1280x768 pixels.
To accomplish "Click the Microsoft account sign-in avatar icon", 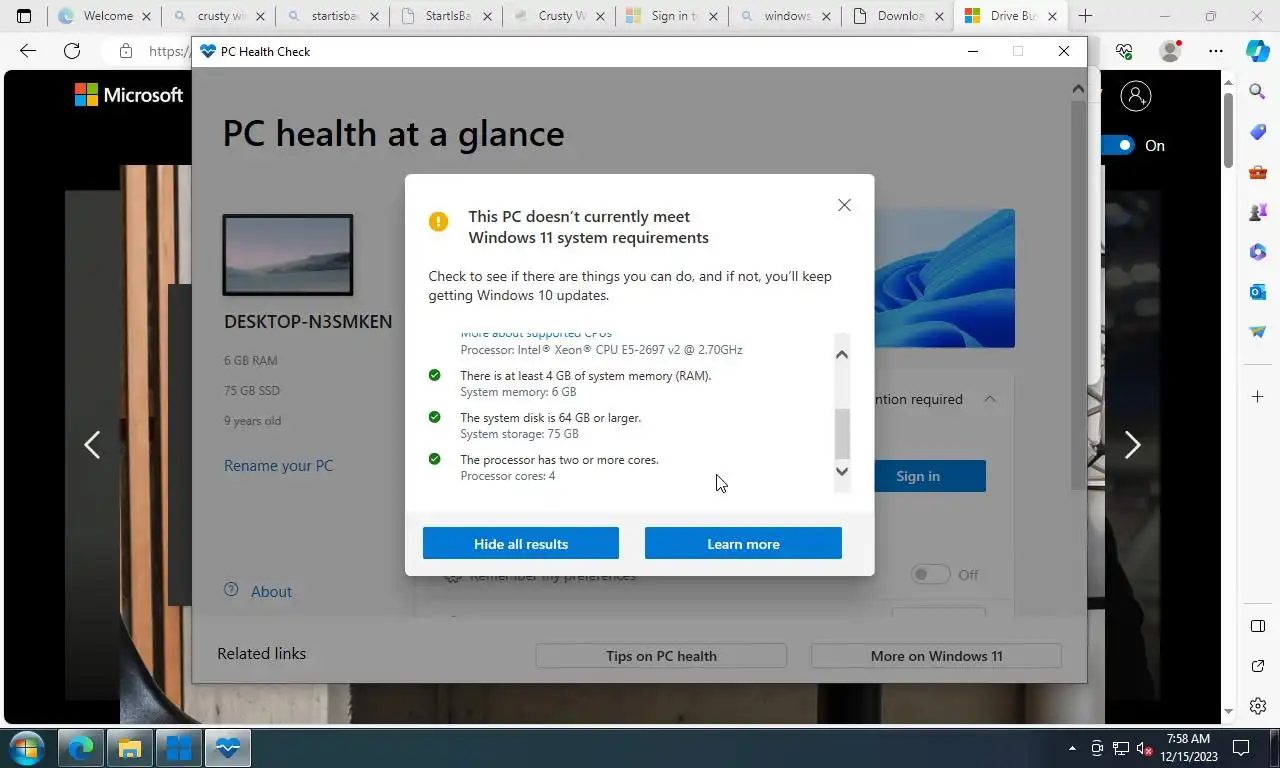I will point(1136,96).
